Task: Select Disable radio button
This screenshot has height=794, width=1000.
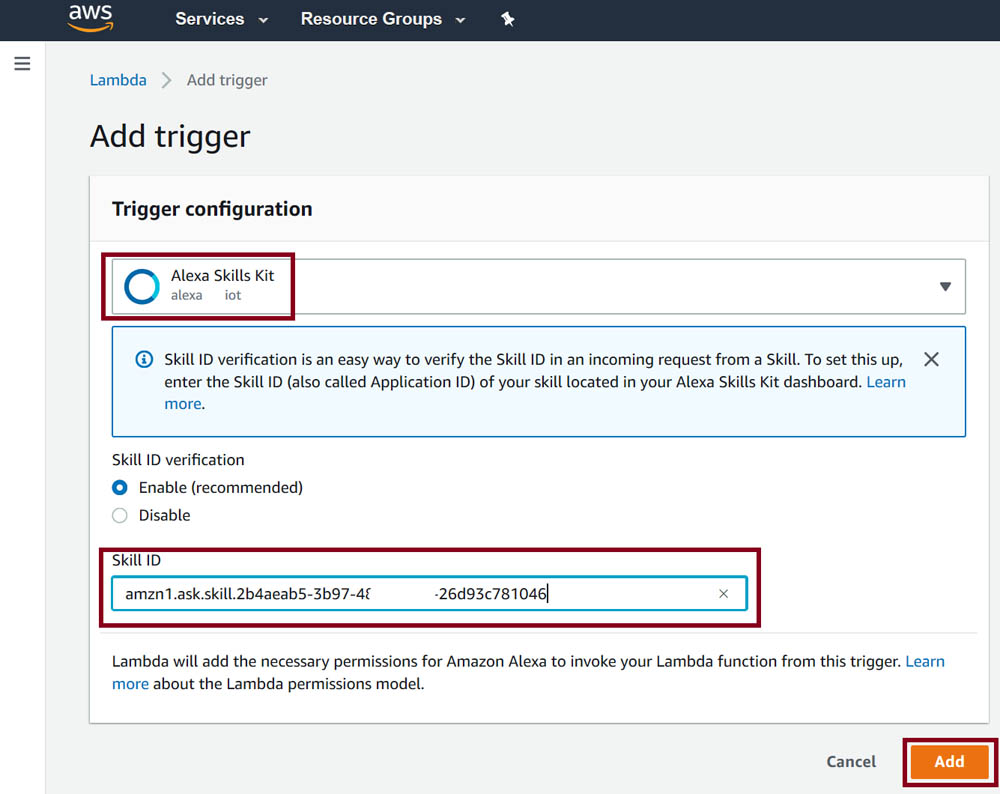Action: pyautogui.click(x=119, y=515)
